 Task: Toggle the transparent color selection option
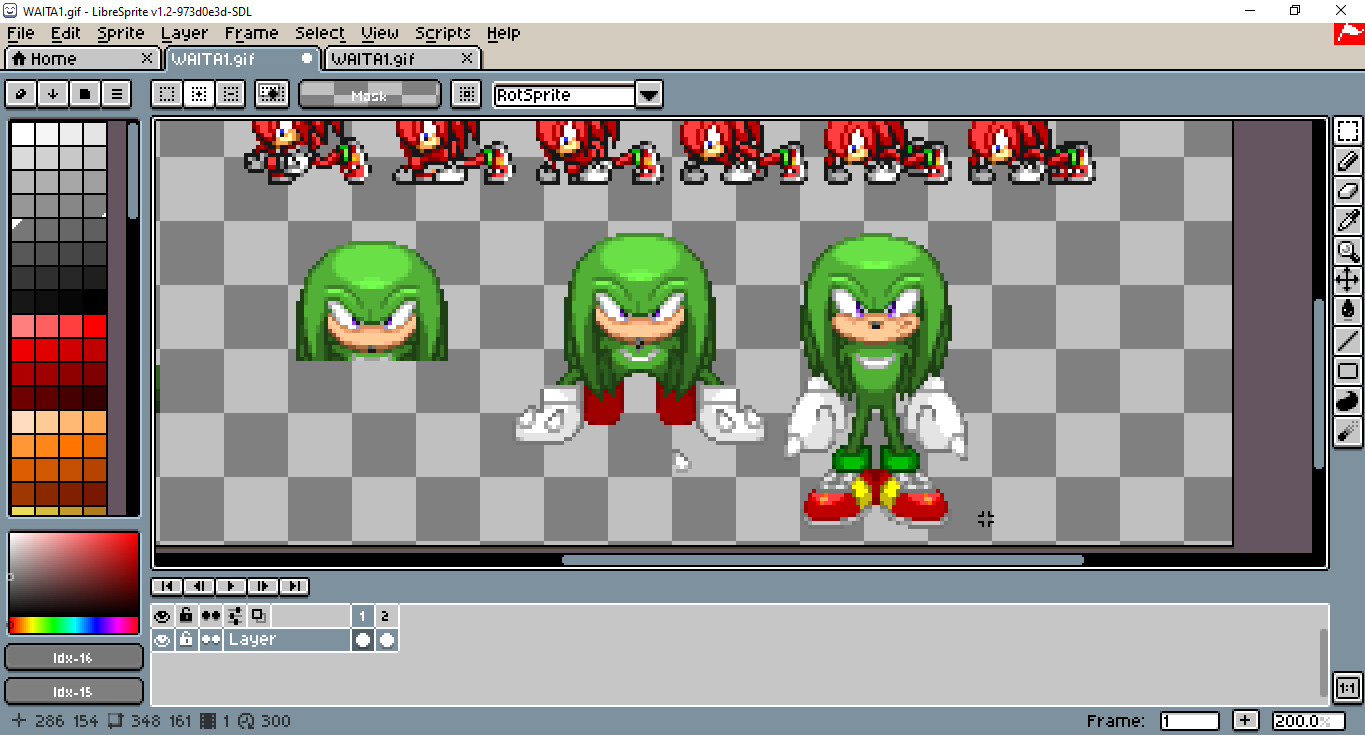click(272, 94)
